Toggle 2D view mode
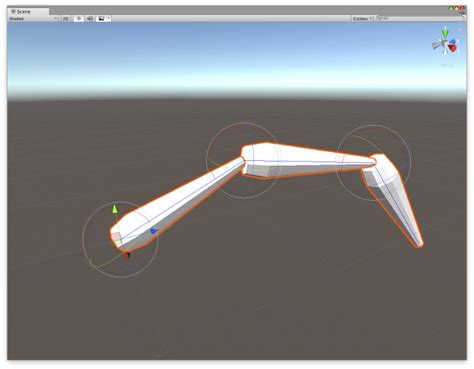 click(x=66, y=19)
